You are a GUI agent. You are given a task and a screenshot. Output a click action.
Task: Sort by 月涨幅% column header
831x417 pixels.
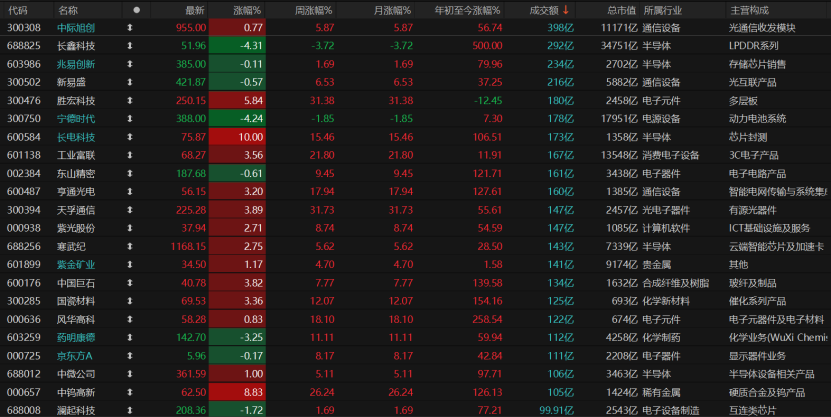point(392,10)
